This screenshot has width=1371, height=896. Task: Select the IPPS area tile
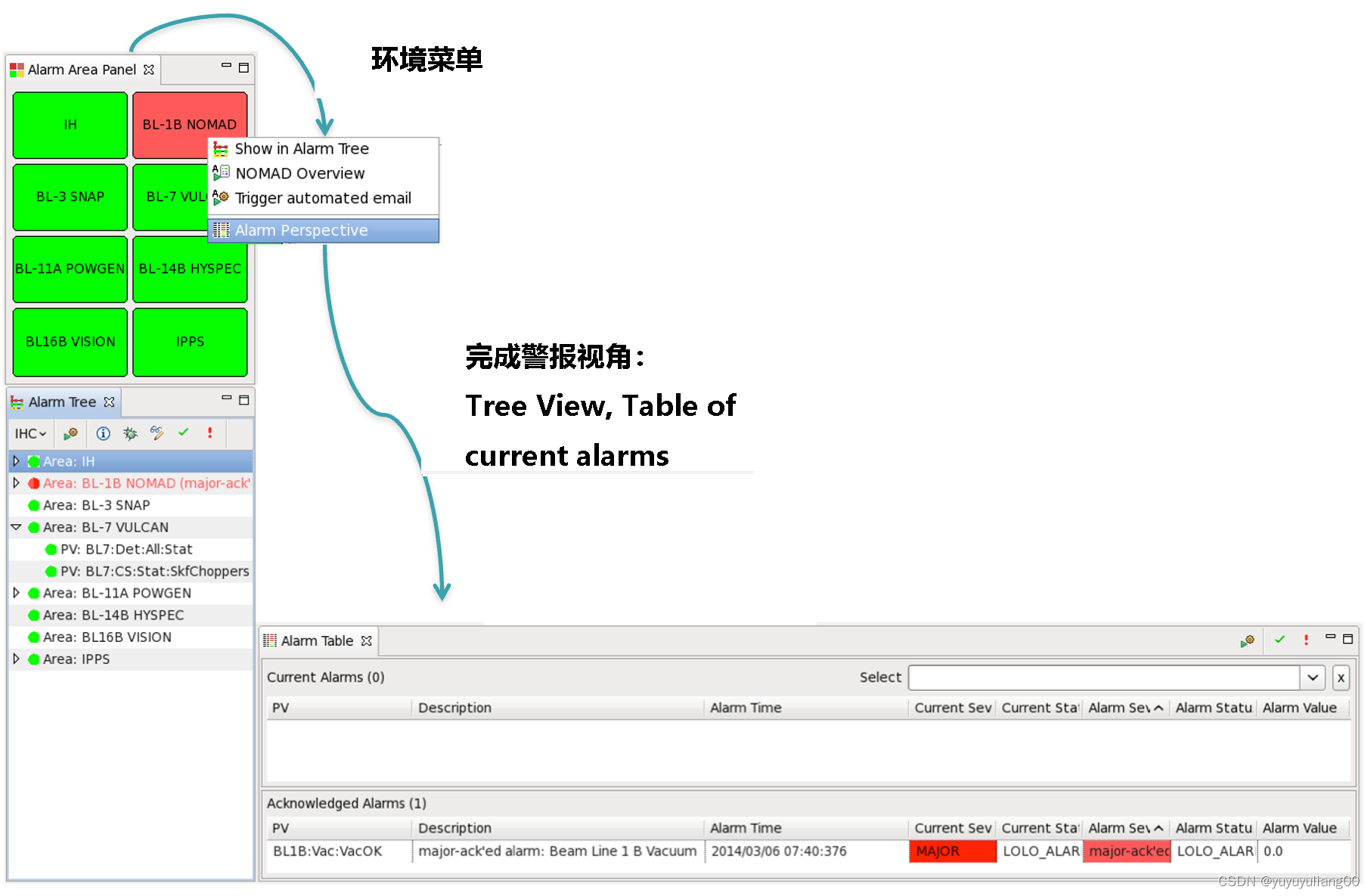[x=190, y=342]
